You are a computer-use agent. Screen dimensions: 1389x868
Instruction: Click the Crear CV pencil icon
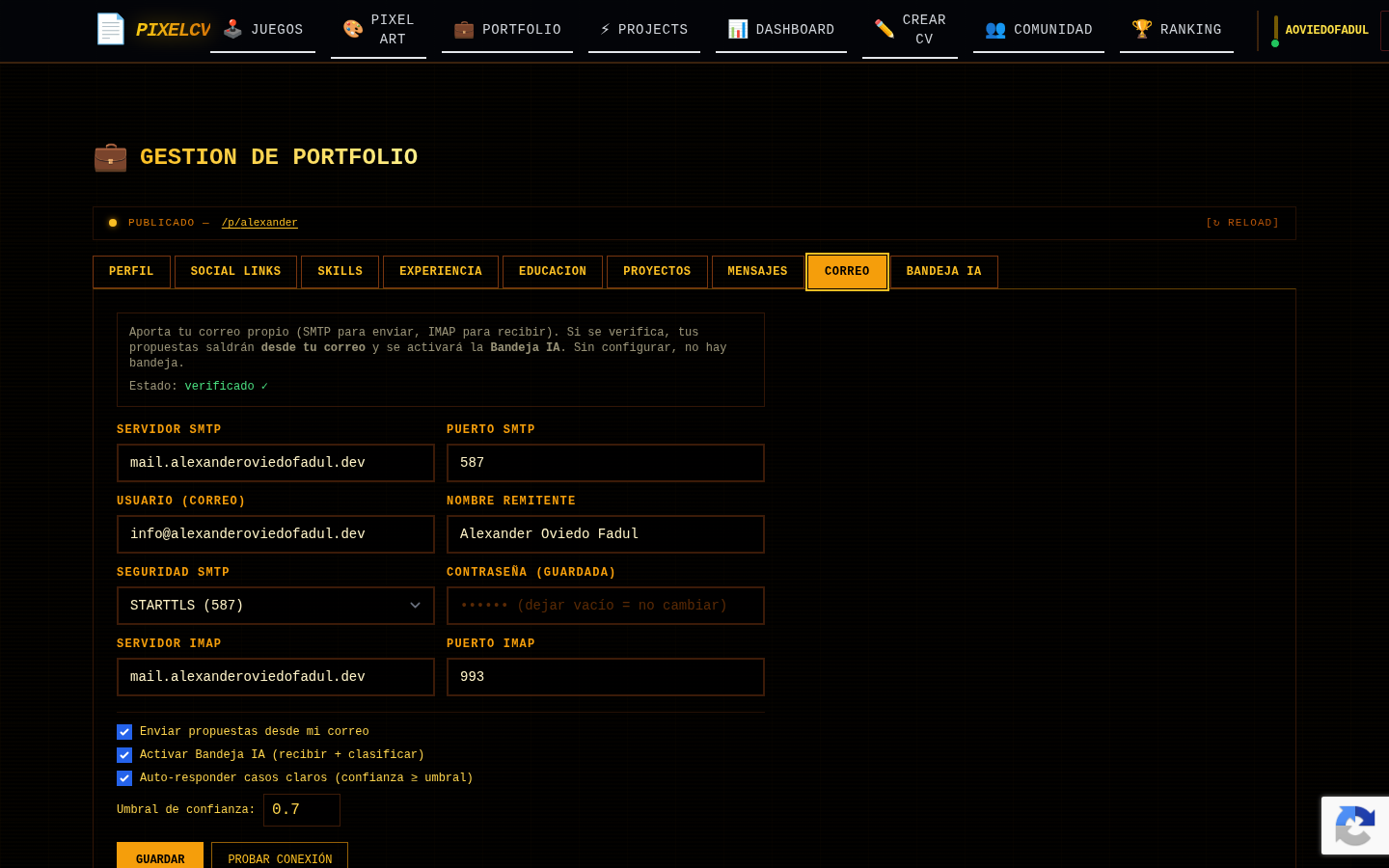click(885, 29)
